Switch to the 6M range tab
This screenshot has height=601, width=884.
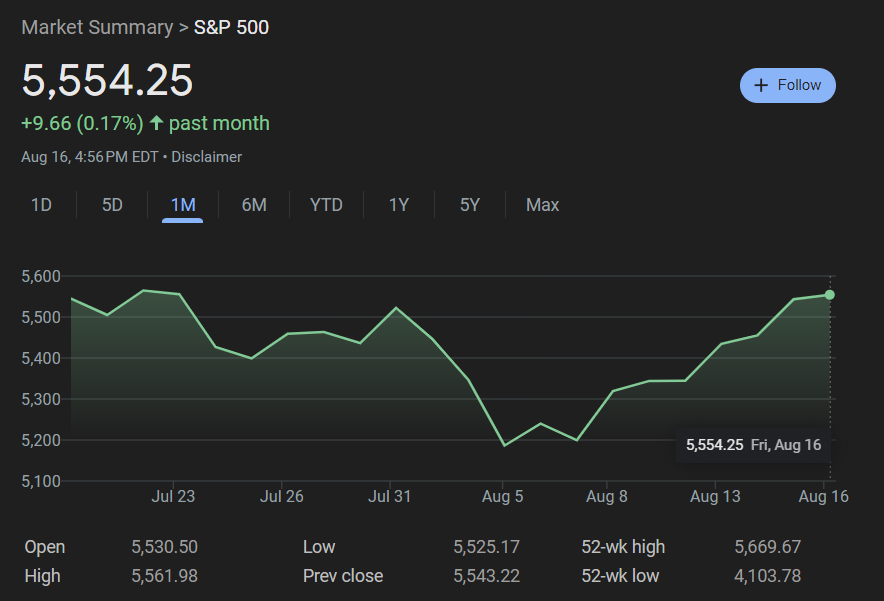tap(254, 205)
